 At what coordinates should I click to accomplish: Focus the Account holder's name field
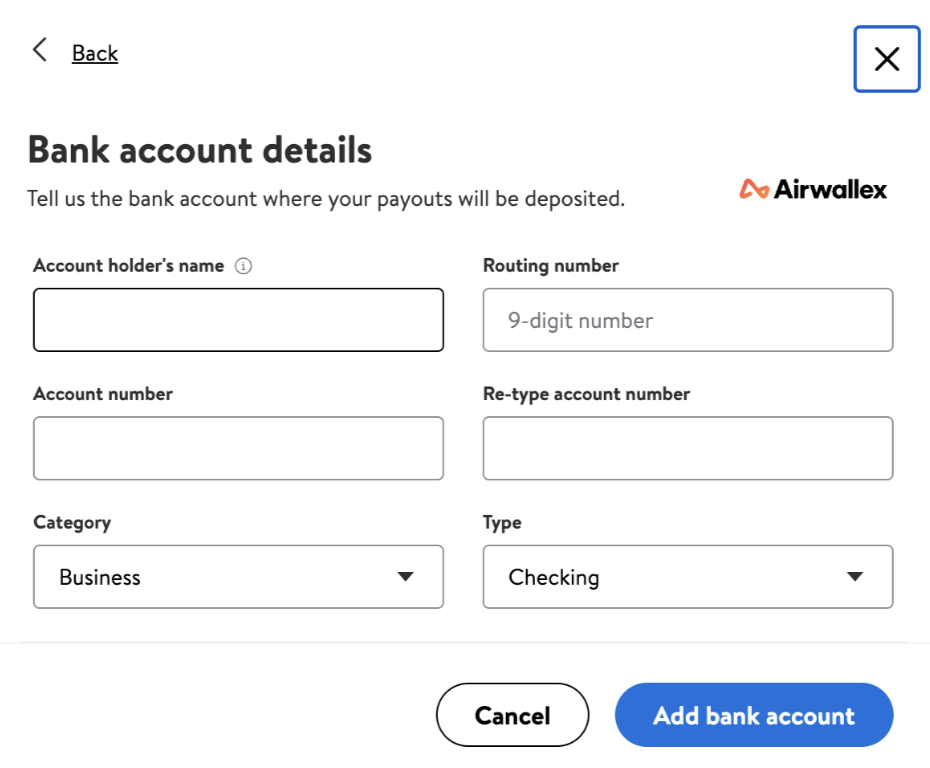(x=238, y=320)
